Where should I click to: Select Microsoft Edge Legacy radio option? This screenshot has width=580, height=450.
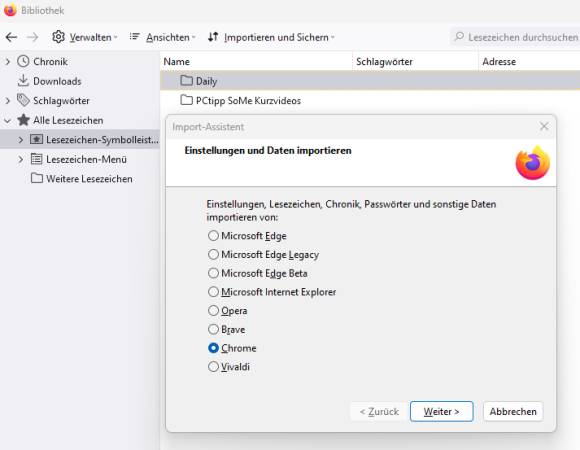pos(213,254)
